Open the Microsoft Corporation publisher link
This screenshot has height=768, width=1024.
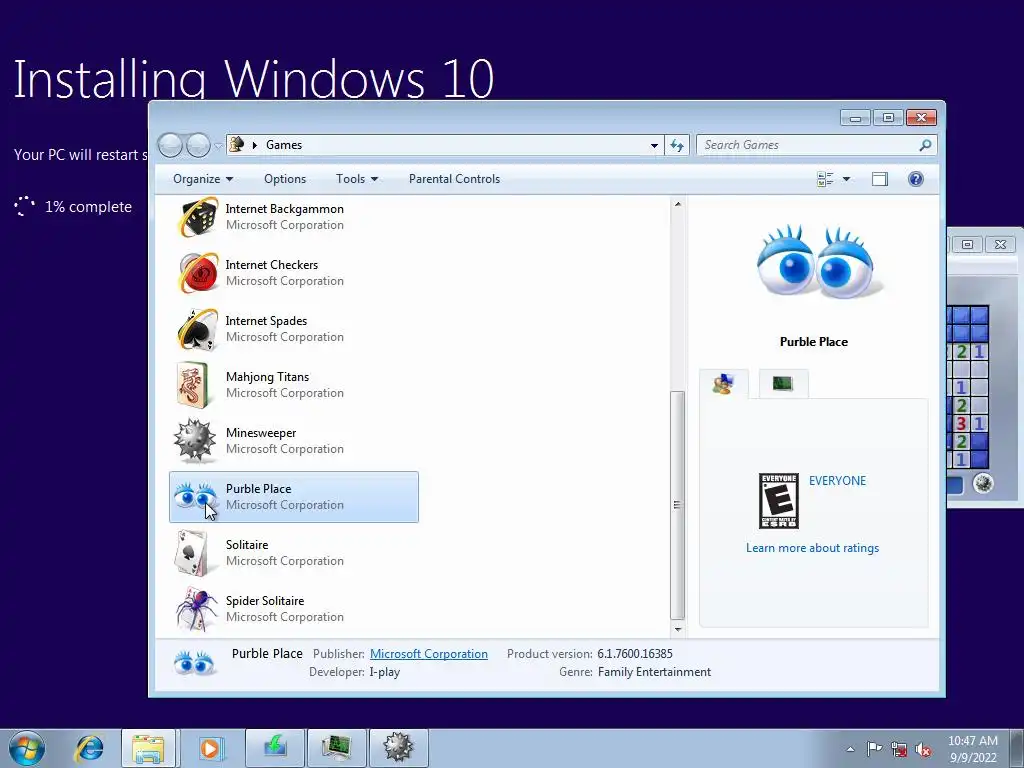pos(428,654)
